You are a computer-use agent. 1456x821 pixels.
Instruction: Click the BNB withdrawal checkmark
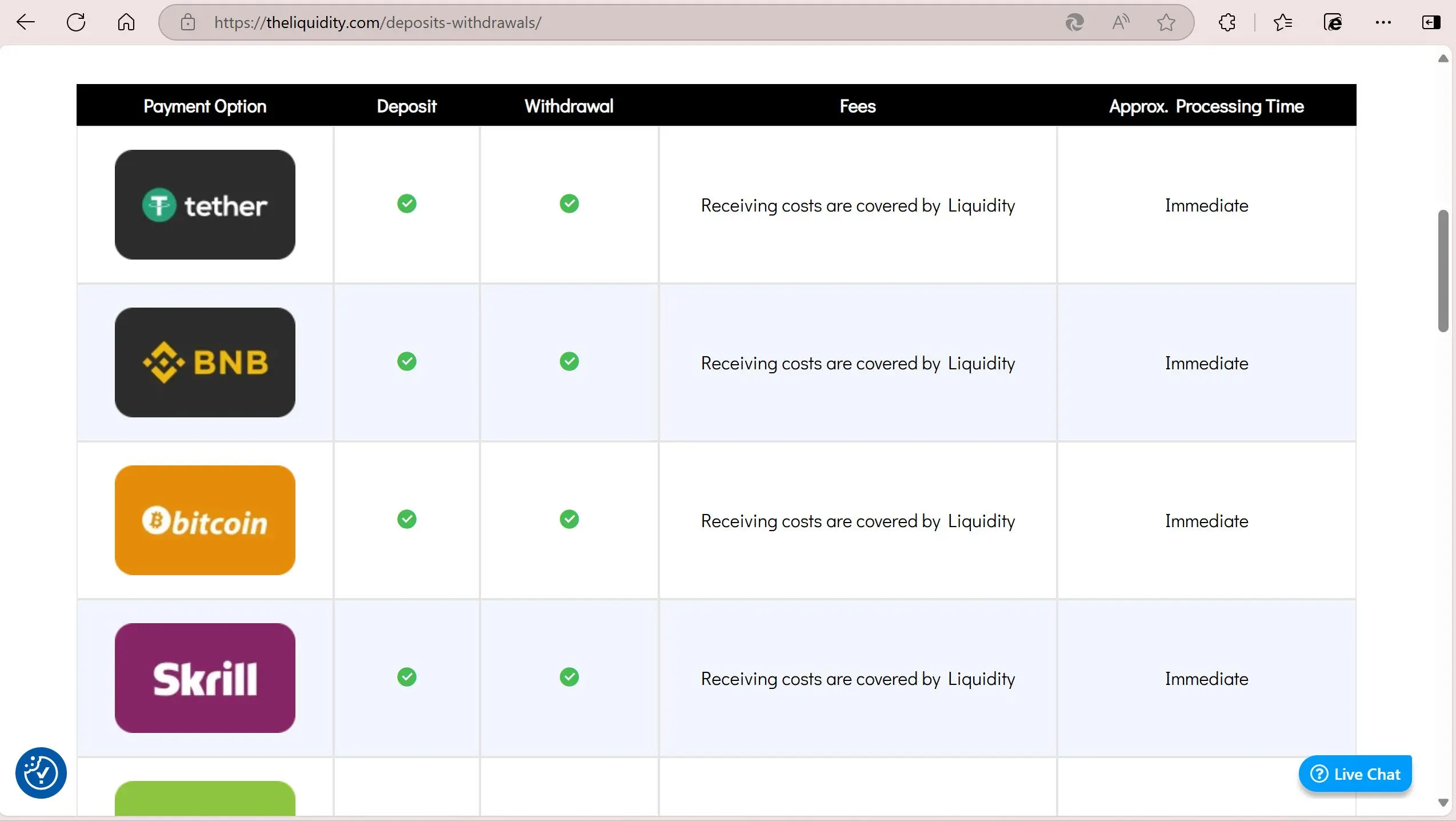pyautogui.click(x=569, y=361)
